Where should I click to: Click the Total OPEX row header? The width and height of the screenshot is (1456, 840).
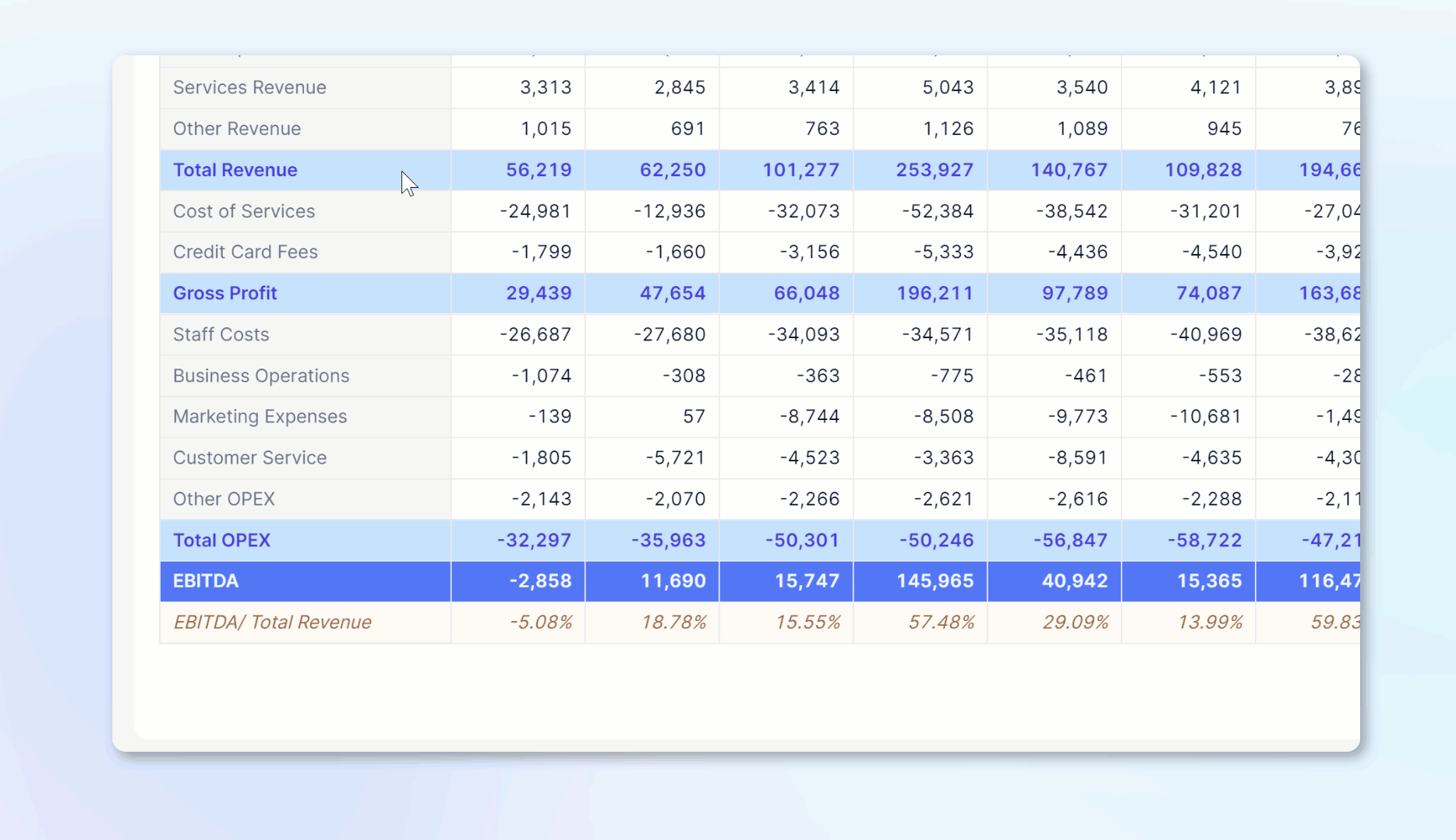[306, 540]
